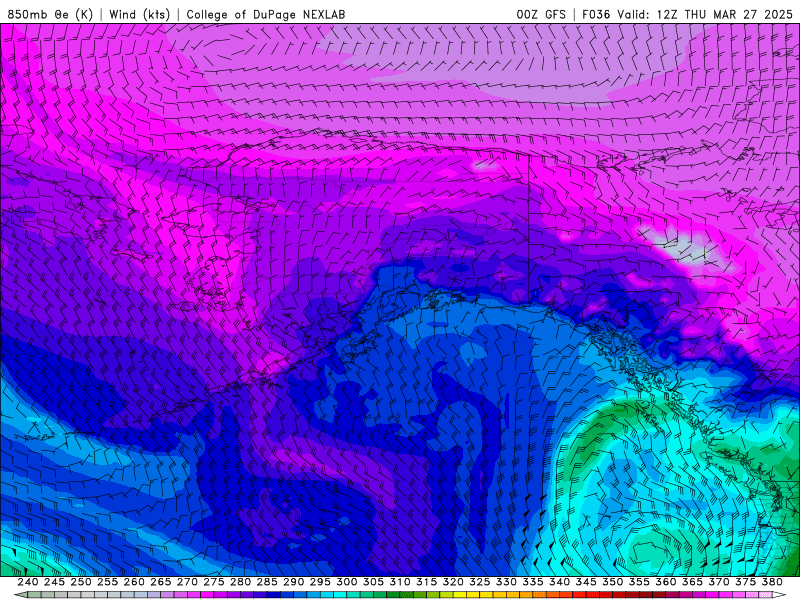This screenshot has height=600, width=800.
Task: Click 'College of DuPage NEXLAB' header text
Action: click(x=266, y=14)
